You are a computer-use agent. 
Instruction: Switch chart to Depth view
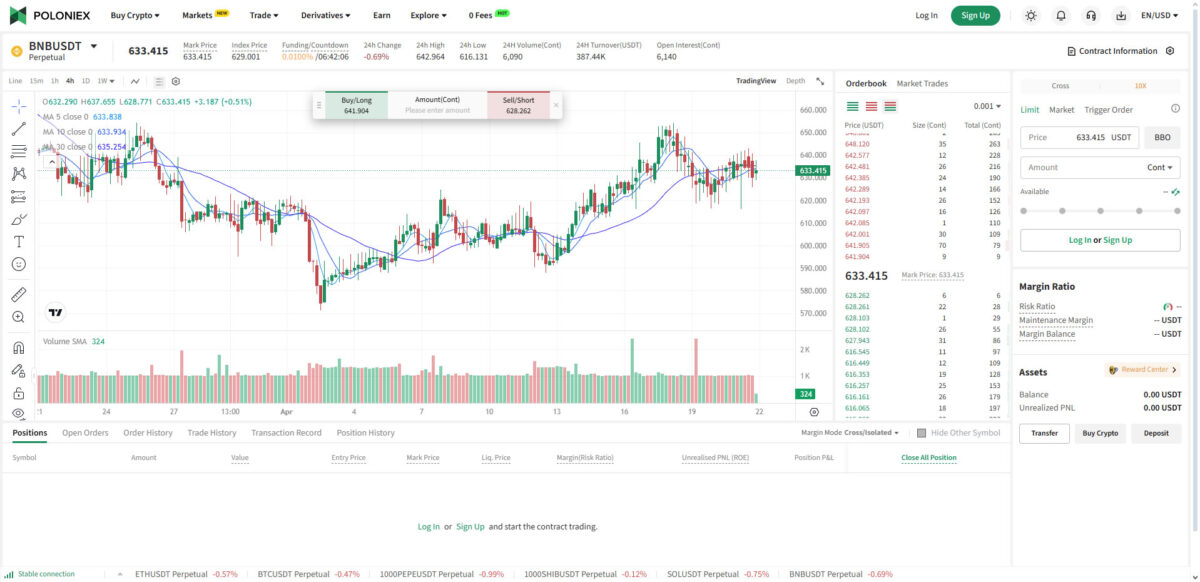(795, 81)
